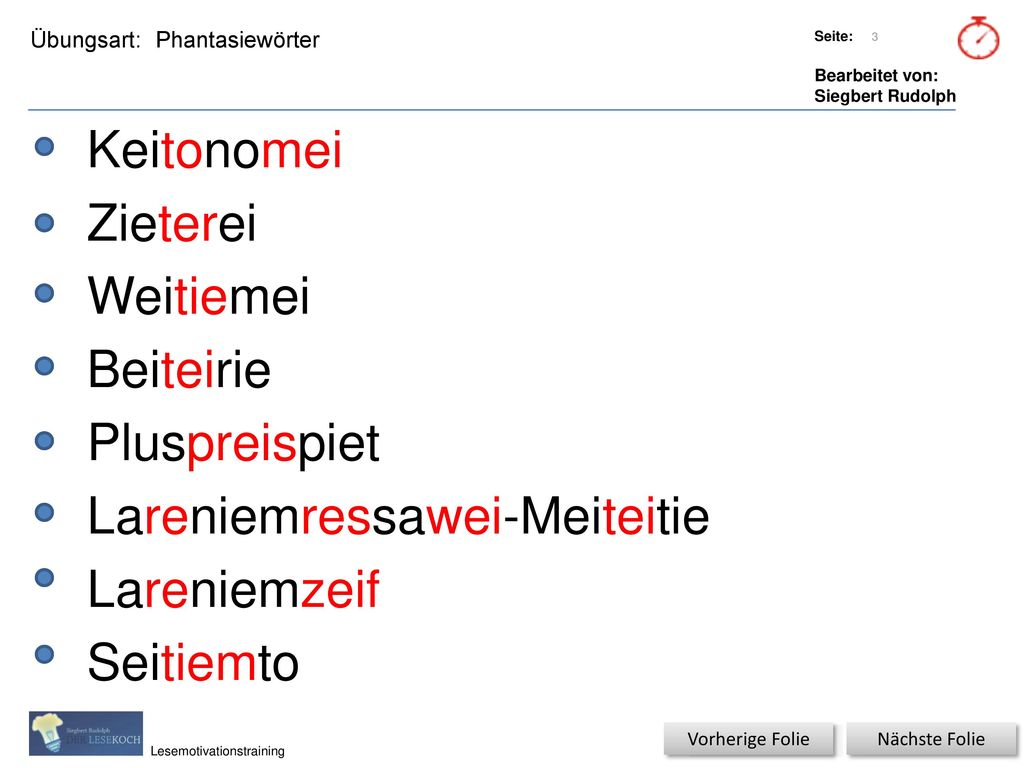Go to Nächste Folie
Viewport: 1024px width, 768px height.
pos(931,739)
